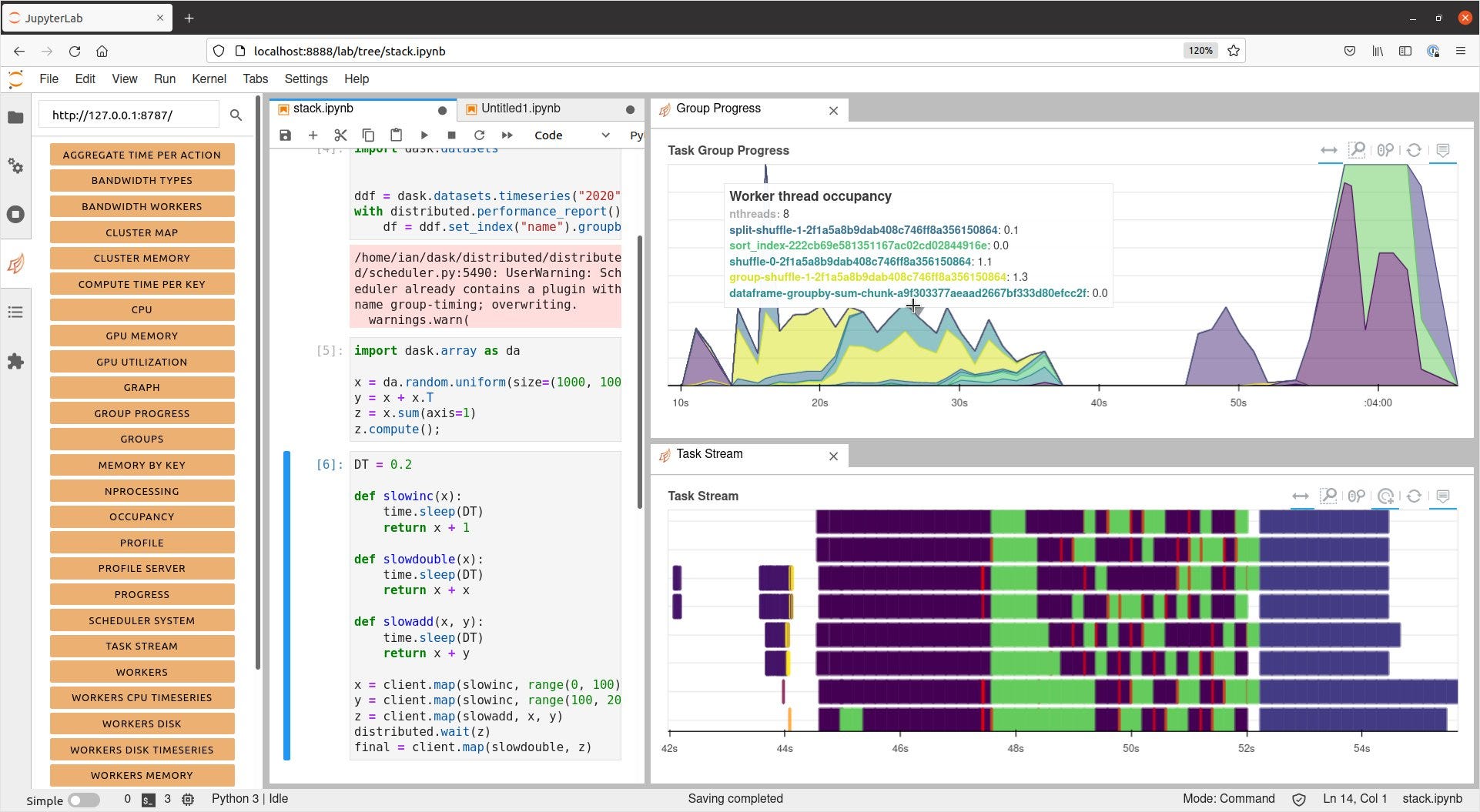Image resolution: width=1480 pixels, height=812 pixels.
Task: Run the selected cell with play icon
Action: pos(424,135)
